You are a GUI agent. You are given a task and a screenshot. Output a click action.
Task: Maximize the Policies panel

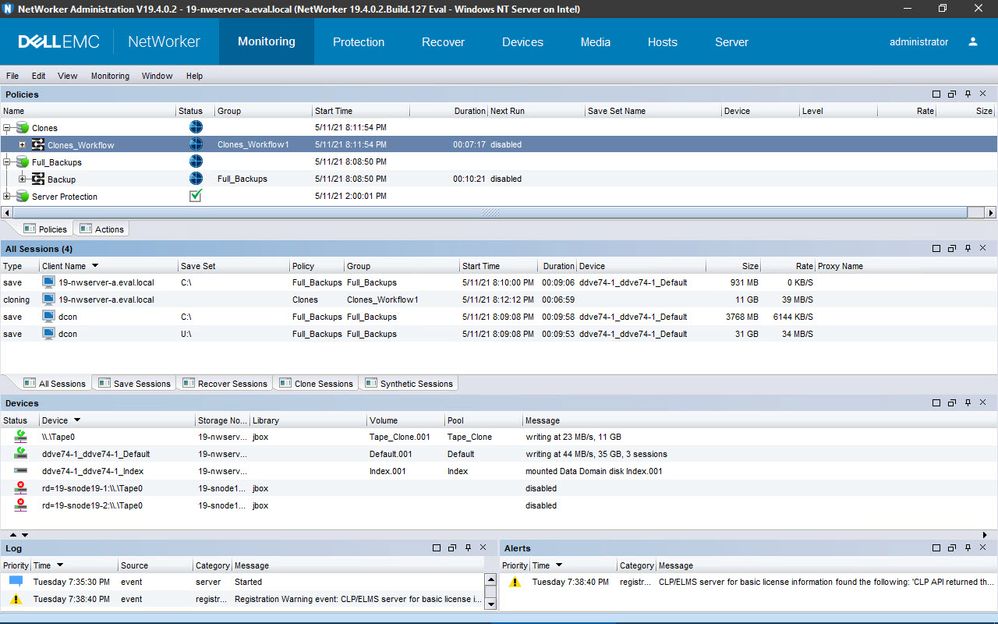pyautogui.click(x=936, y=94)
